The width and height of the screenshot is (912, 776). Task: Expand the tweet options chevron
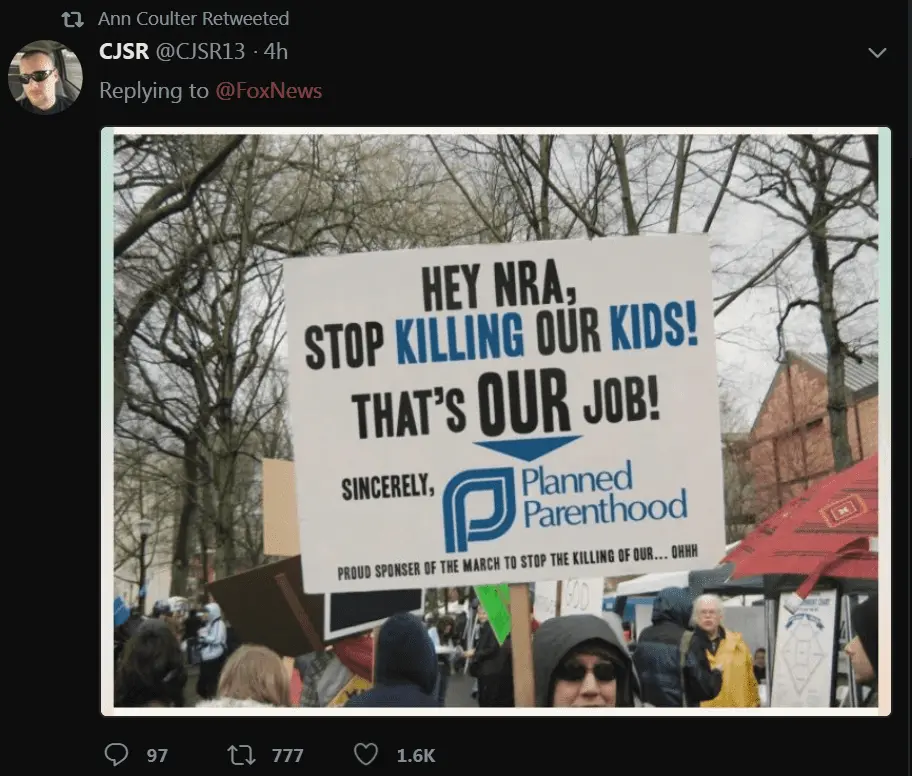point(877,52)
